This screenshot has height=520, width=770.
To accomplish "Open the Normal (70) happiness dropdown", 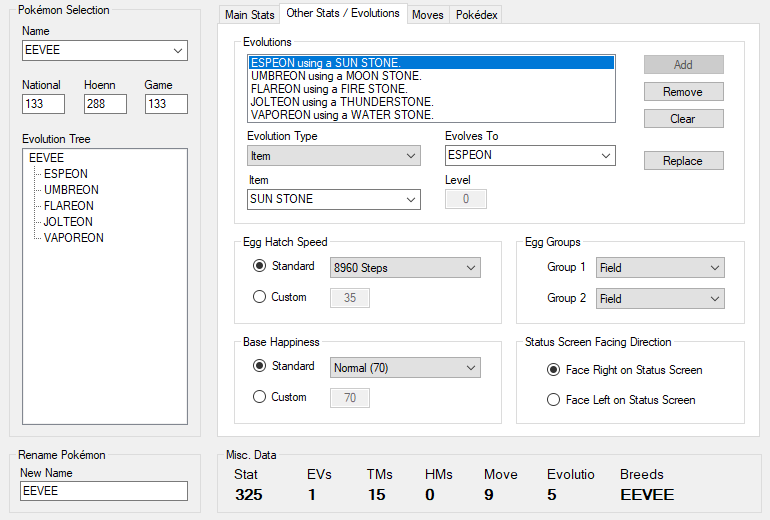I will tap(405, 368).
